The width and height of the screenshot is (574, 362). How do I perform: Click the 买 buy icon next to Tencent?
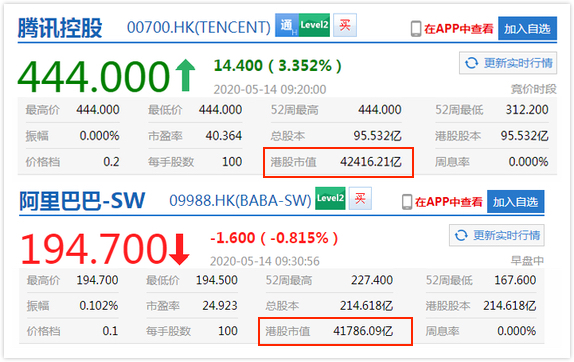(345, 25)
